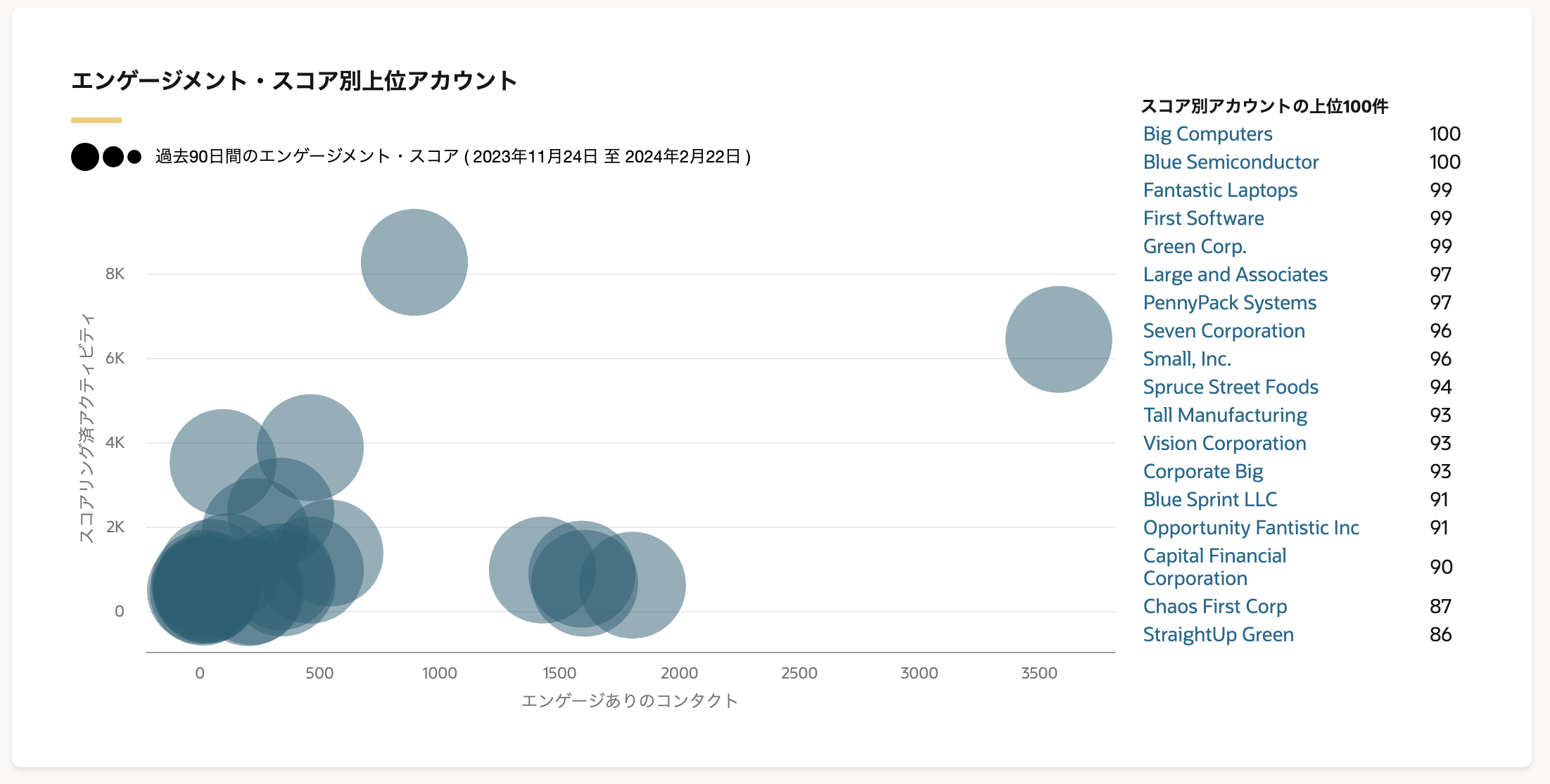
Task: Select the StraightUp Green link
Action: (x=1218, y=634)
